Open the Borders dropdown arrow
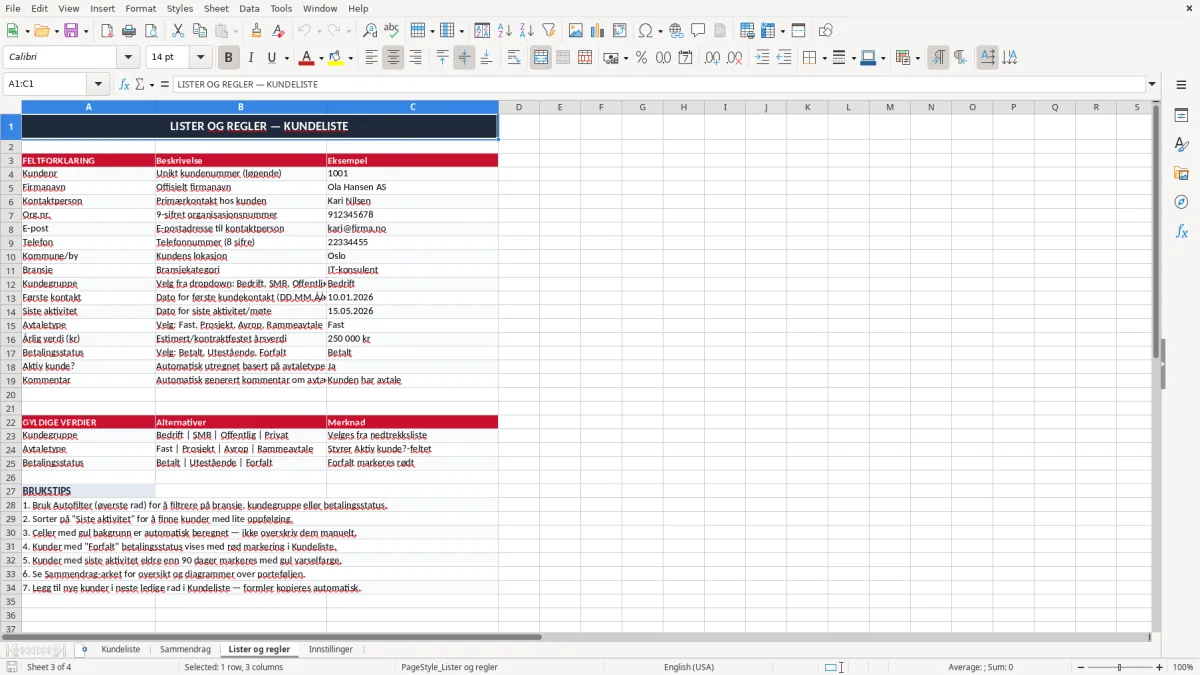Viewport: 1200px width, 675px height. (824, 58)
